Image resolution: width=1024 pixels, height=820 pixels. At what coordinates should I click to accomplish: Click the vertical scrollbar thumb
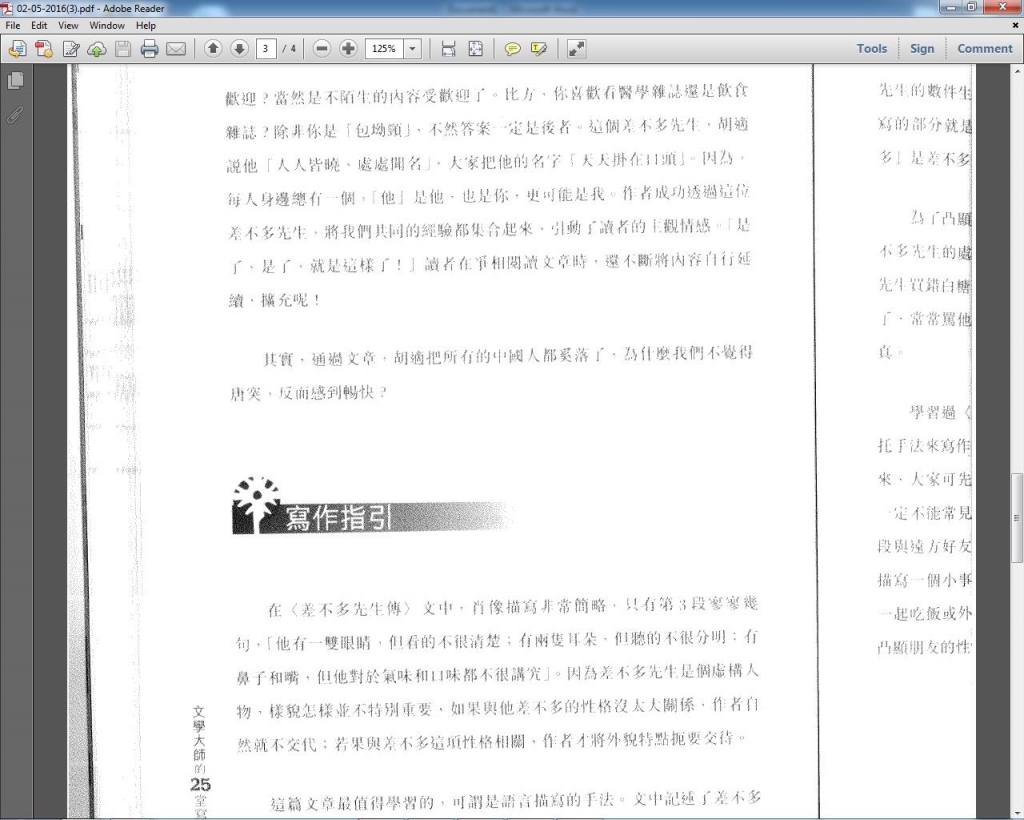coord(1017,517)
